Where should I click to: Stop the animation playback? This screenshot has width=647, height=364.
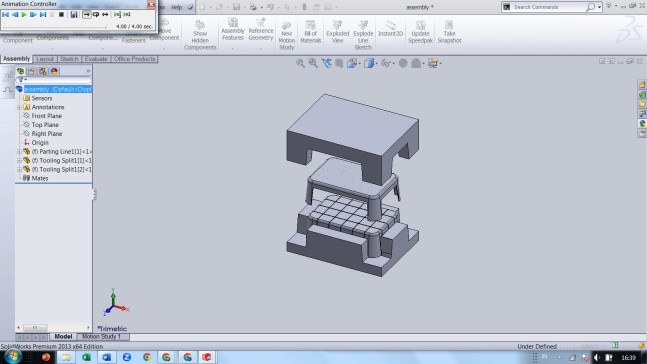point(61,14)
